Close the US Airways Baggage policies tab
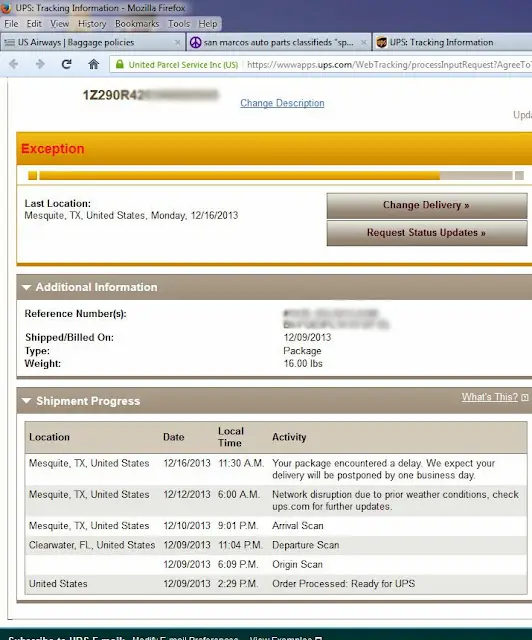 pos(177,42)
